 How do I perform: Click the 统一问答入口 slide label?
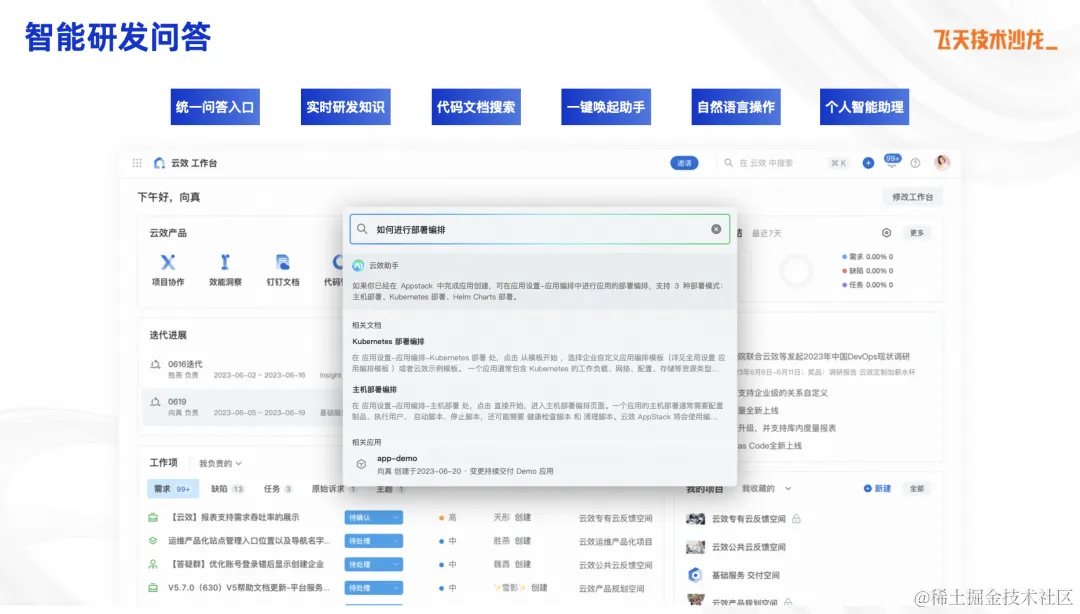coord(215,107)
